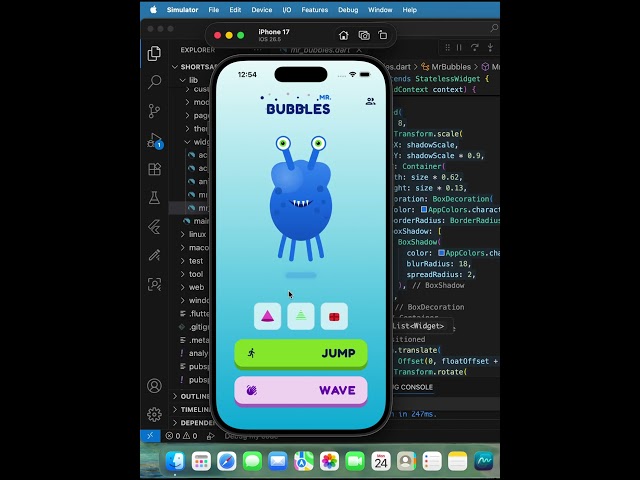Take a Simulator screenshot with camera icon
The width and height of the screenshot is (640, 480).
tap(364, 36)
